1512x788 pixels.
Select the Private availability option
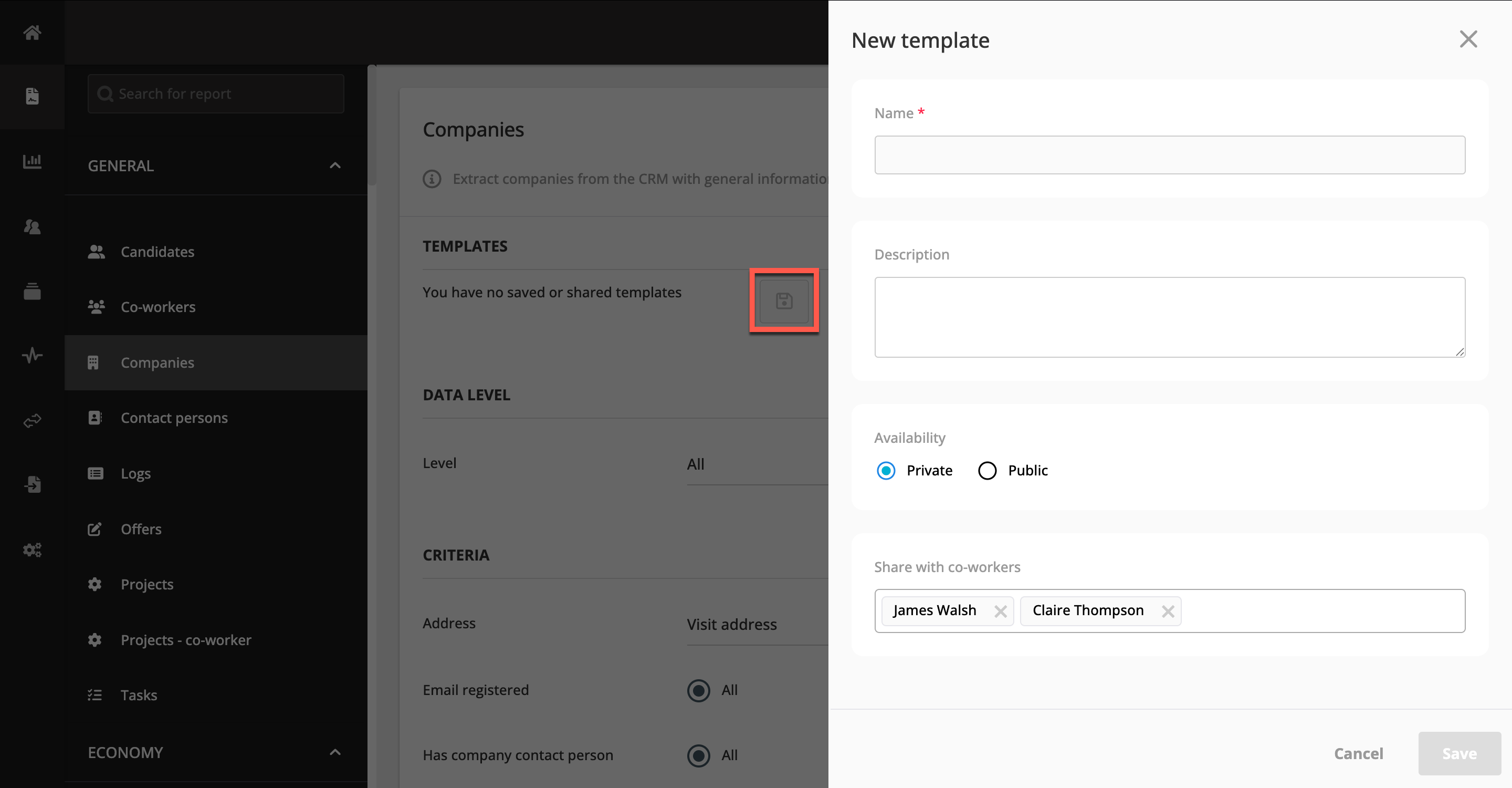[x=886, y=470]
